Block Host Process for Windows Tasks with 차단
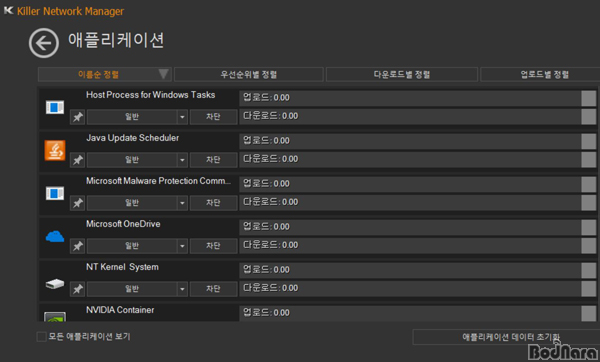 (x=214, y=117)
